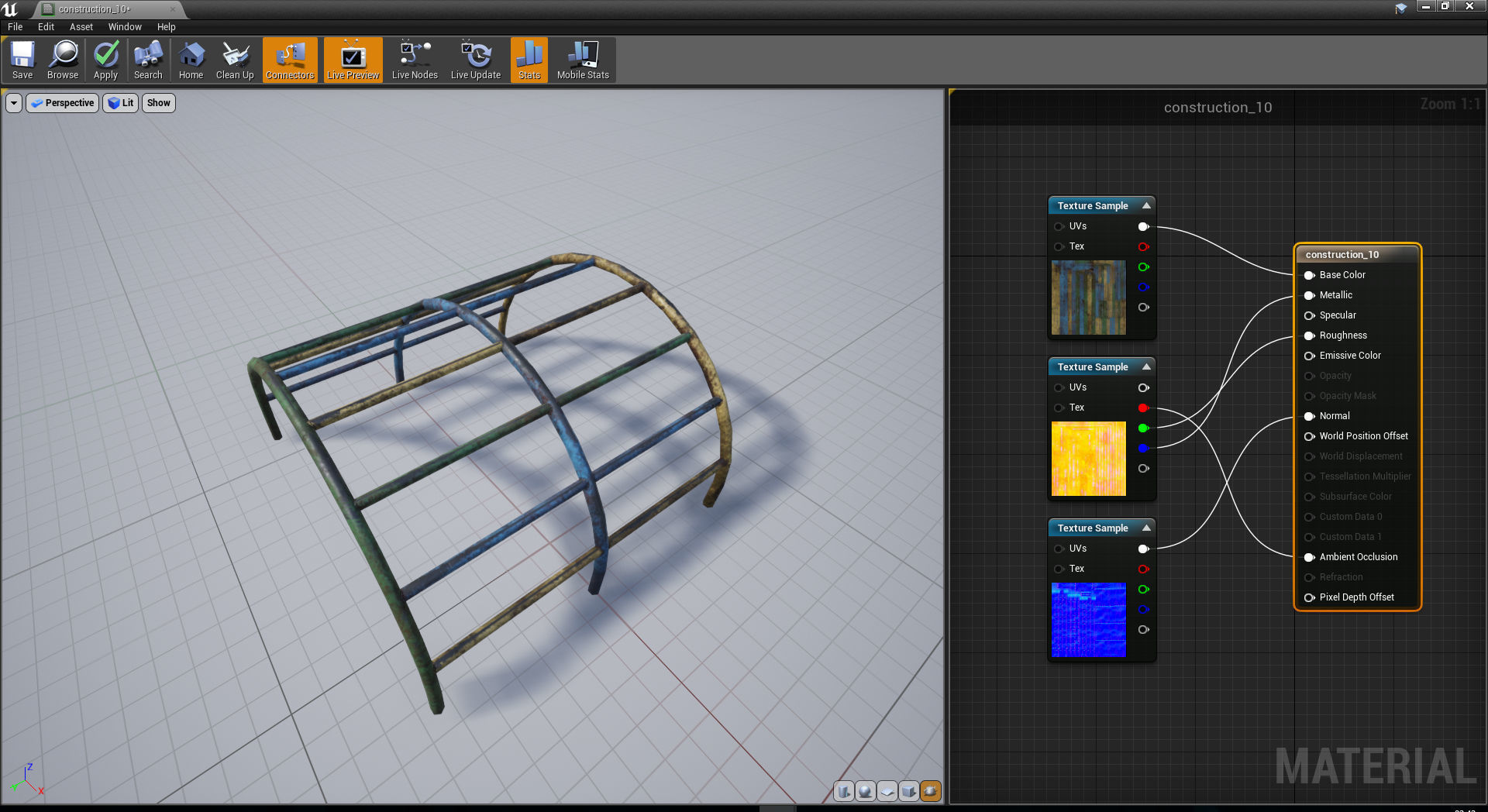Click the Ambient Occlusion input pin
The height and width of the screenshot is (812, 1488).
pyautogui.click(x=1310, y=557)
